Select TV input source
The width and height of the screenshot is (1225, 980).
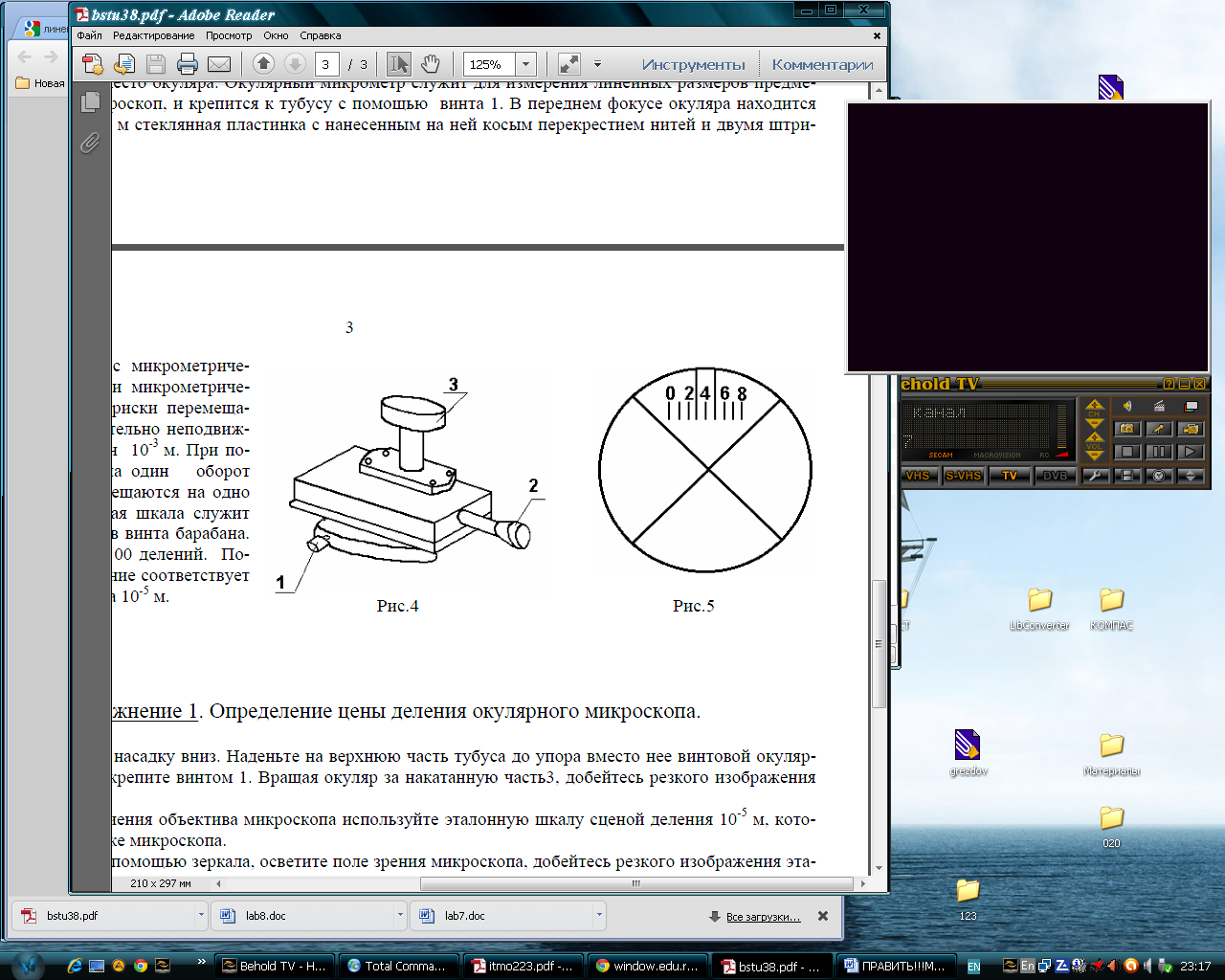coord(1010,476)
